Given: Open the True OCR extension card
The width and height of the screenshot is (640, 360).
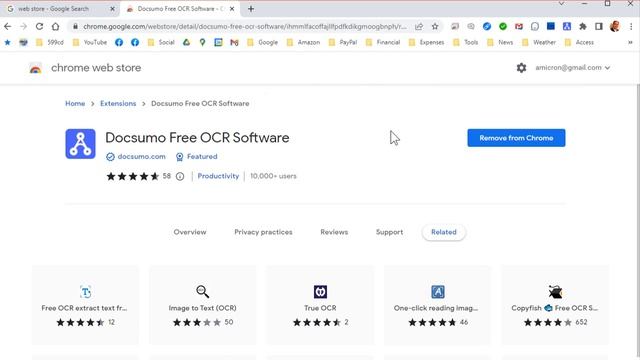Looking at the screenshot, I should [x=320, y=305].
